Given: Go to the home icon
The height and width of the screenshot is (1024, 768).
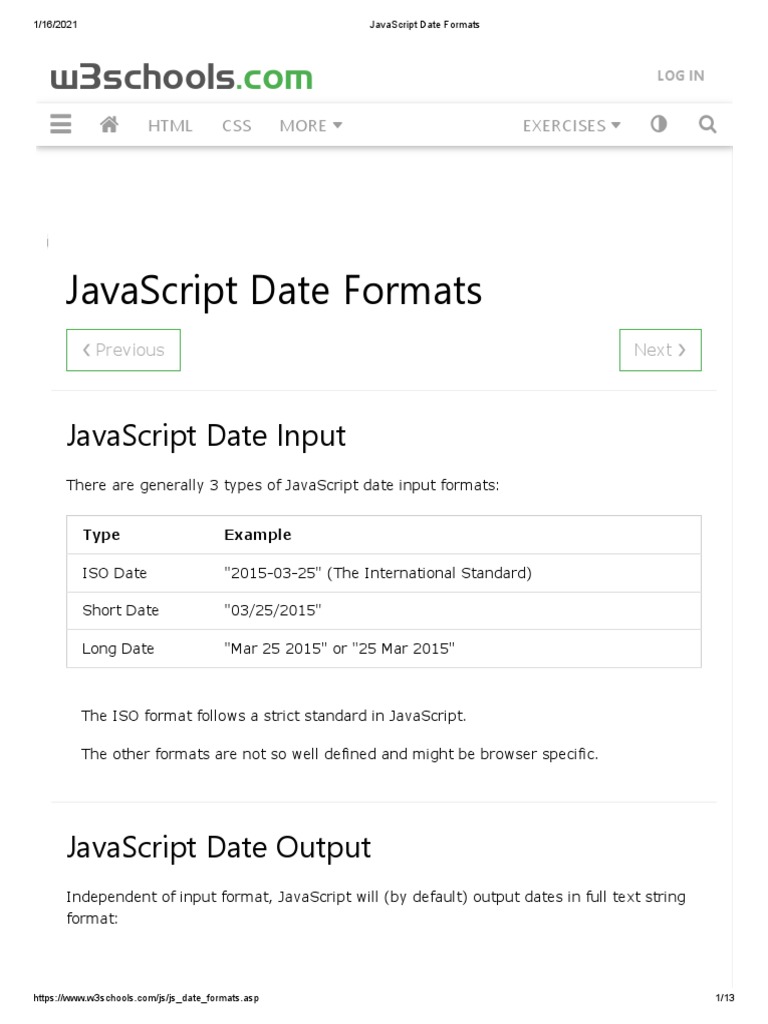Looking at the screenshot, I should (x=110, y=124).
